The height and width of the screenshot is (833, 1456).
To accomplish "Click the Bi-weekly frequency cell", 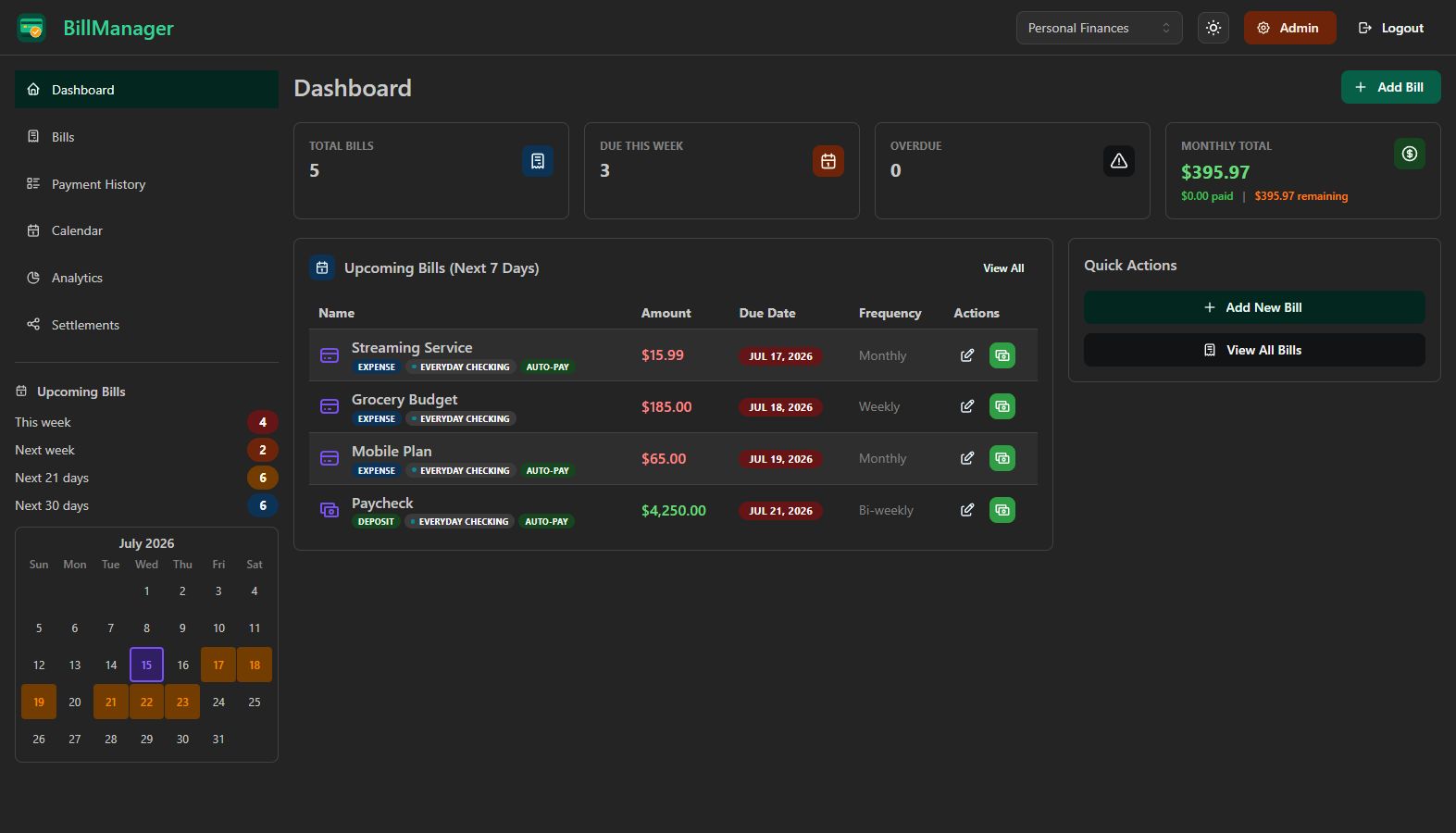I will click(x=886, y=510).
